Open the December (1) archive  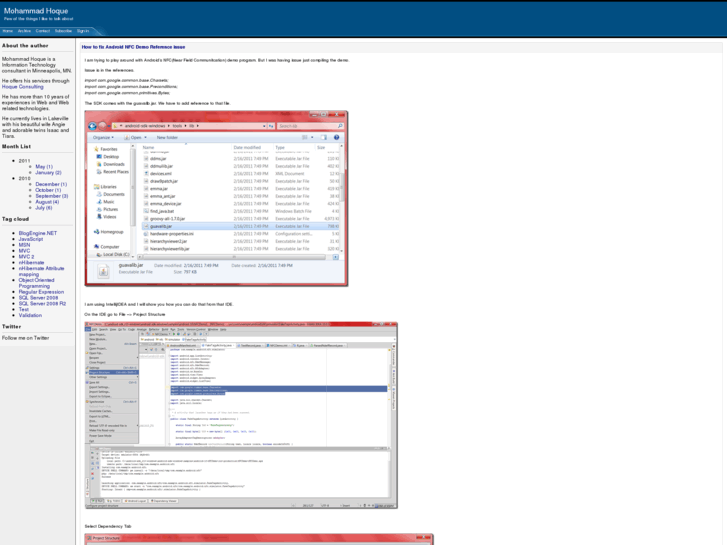click(x=51, y=184)
